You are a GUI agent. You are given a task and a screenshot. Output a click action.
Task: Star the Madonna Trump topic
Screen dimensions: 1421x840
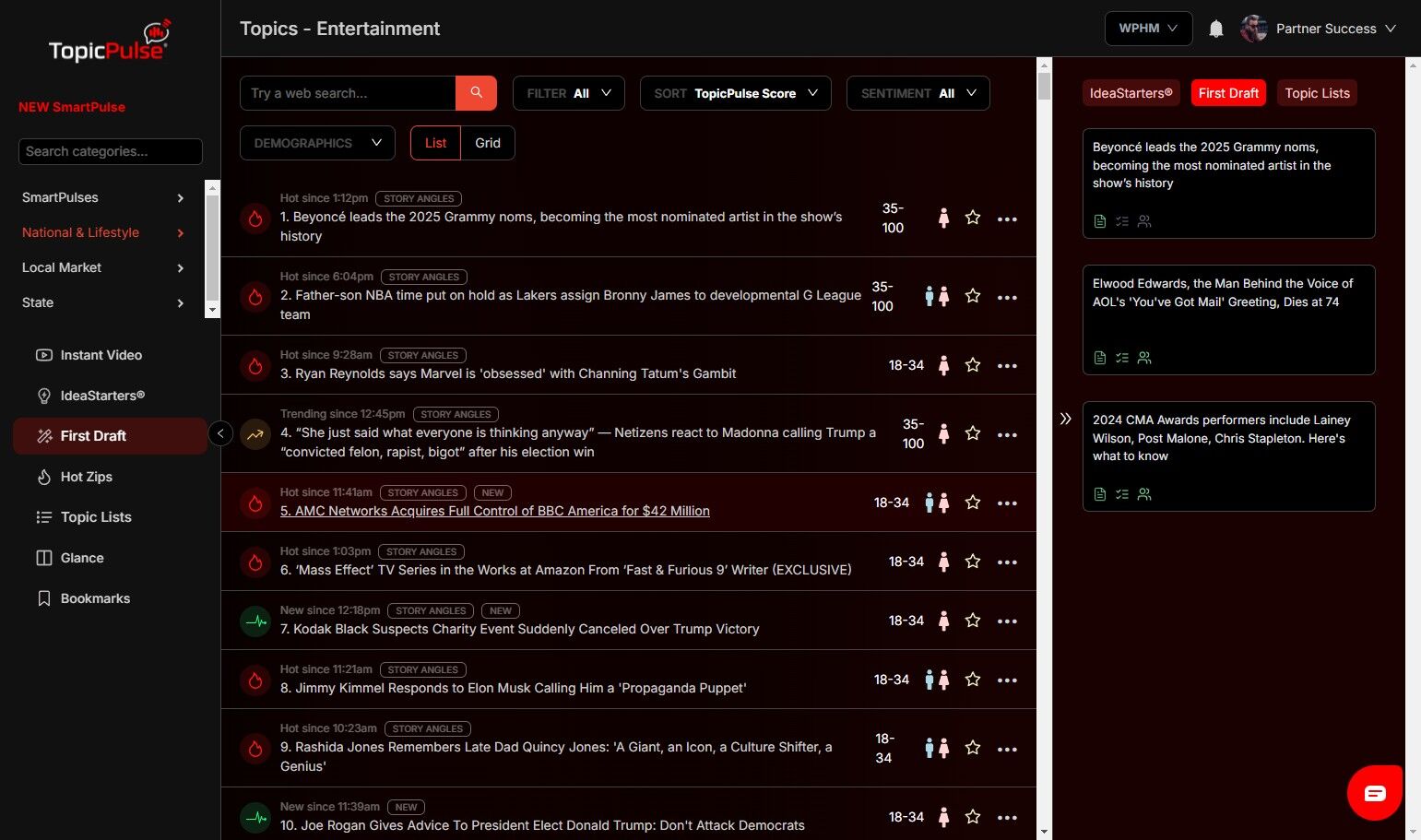tap(973, 433)
